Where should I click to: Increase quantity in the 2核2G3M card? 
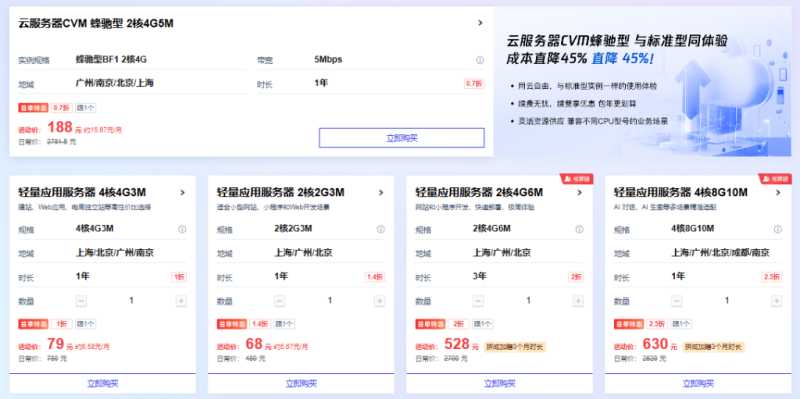point(380,301)
